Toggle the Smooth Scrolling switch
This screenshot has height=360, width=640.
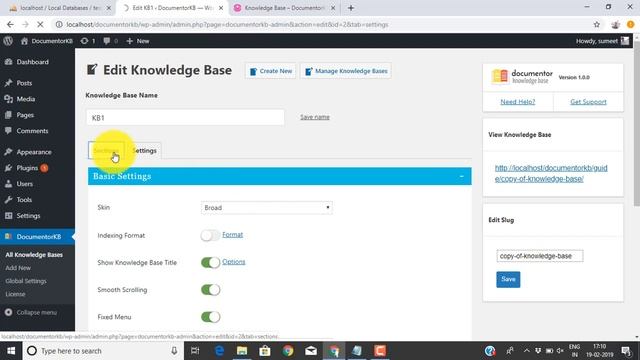coord(210,290)
